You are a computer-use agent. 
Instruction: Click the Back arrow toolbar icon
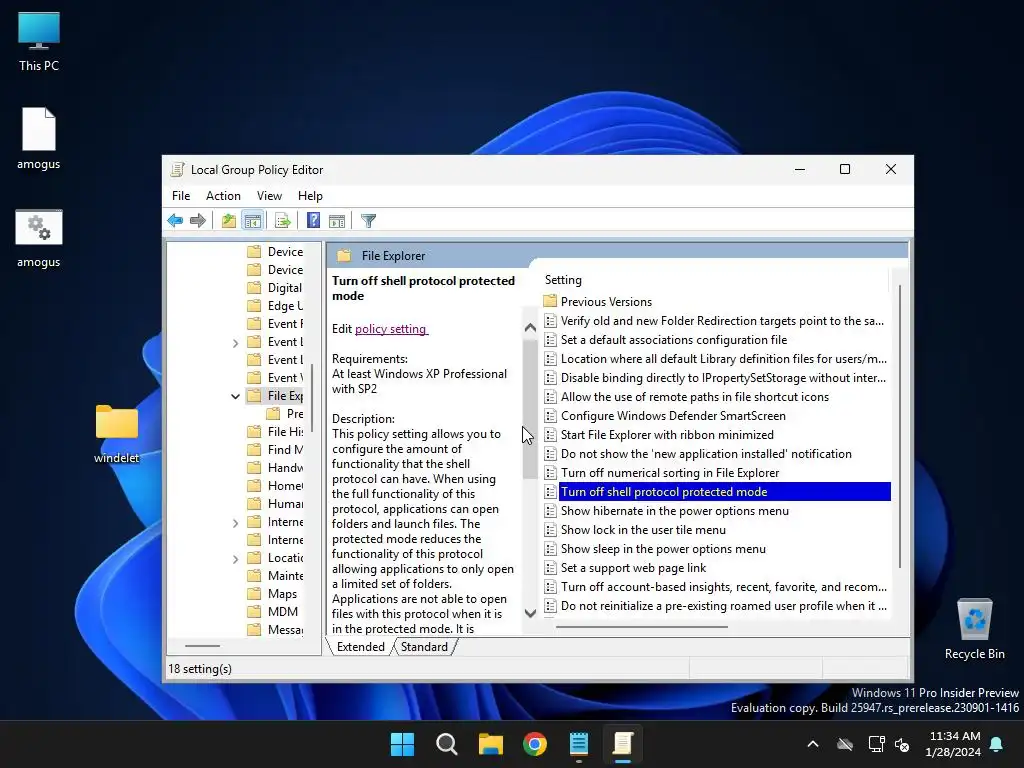coord(175,221)
